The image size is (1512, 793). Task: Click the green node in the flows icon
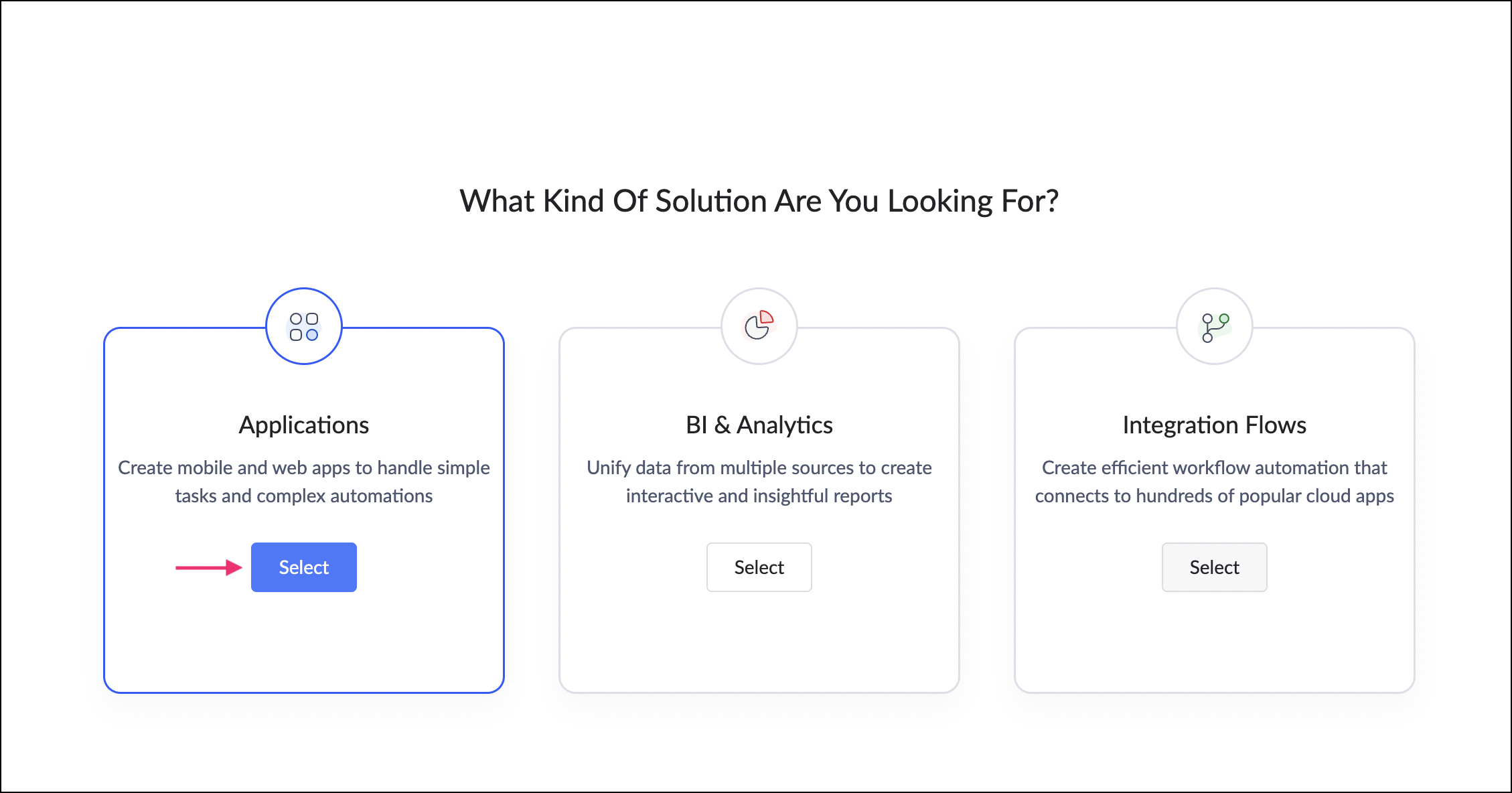[1224, 319]
